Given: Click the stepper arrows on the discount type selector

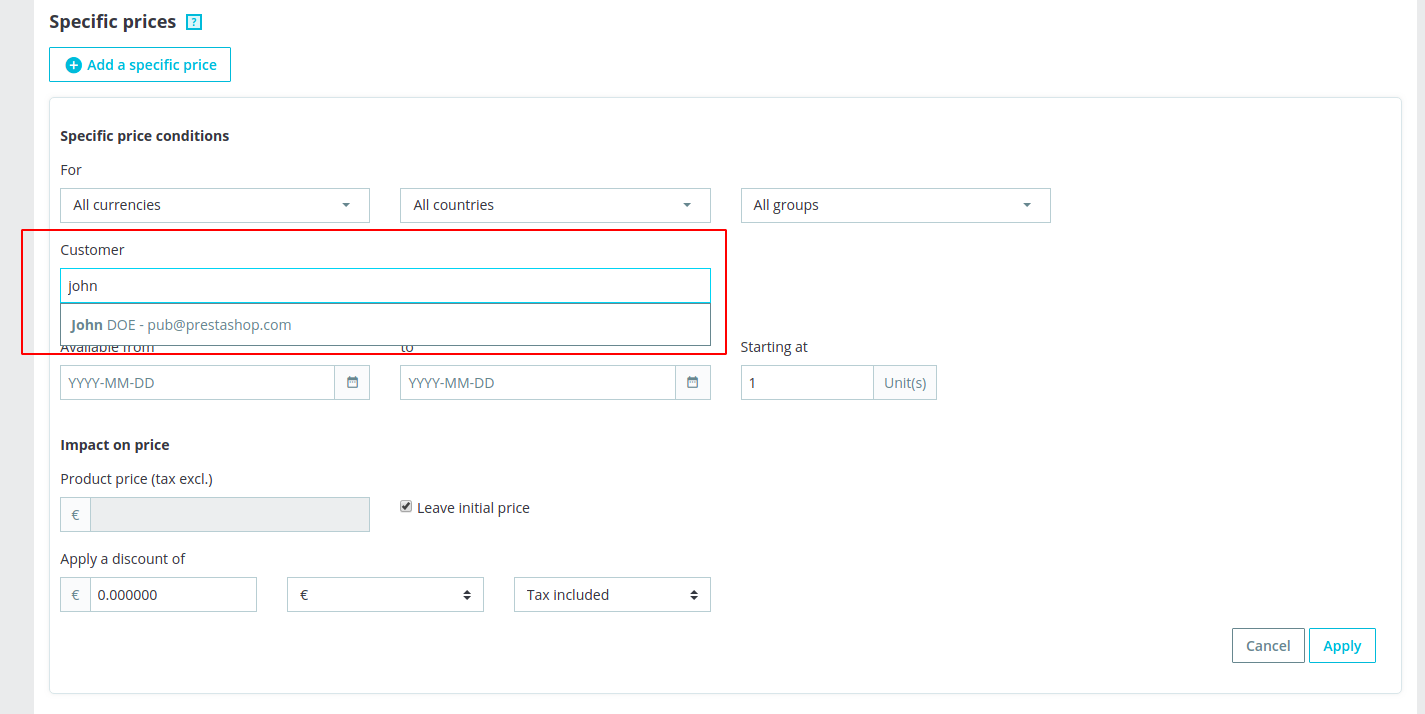Looking at the screenshot, I should [x=467, y=594].
